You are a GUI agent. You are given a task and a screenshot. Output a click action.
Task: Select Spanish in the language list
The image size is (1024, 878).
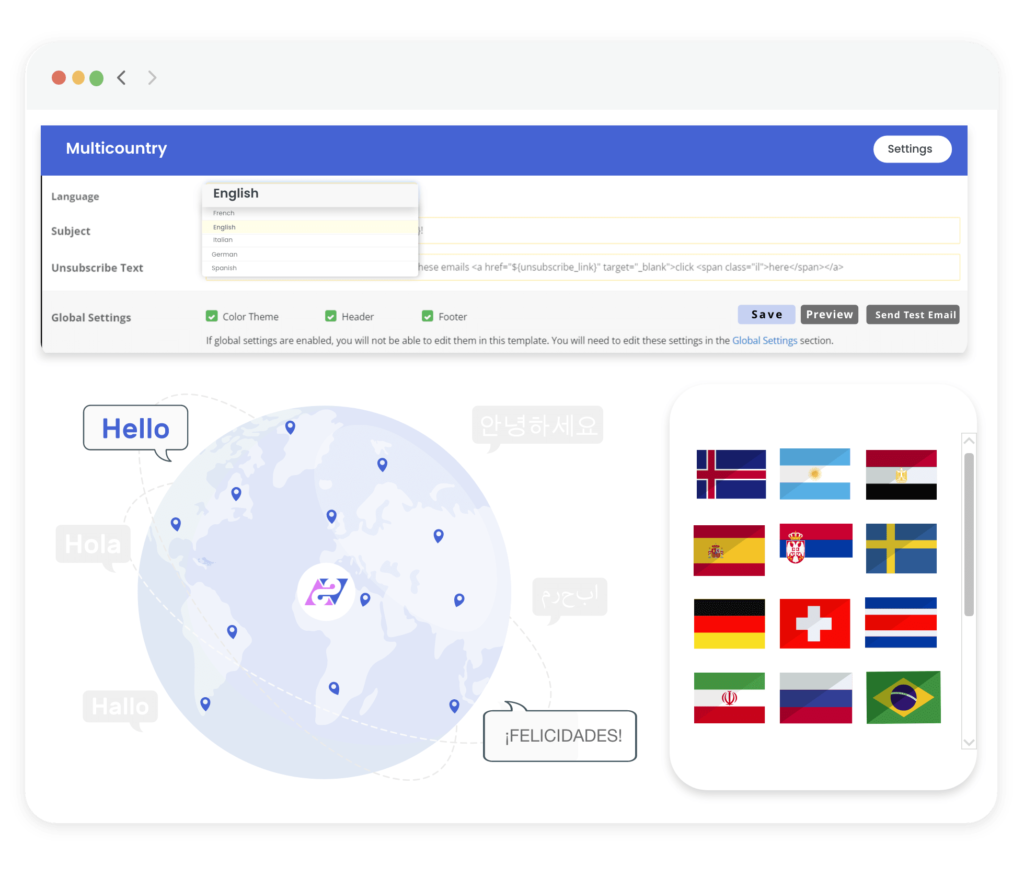coord(224,268)
